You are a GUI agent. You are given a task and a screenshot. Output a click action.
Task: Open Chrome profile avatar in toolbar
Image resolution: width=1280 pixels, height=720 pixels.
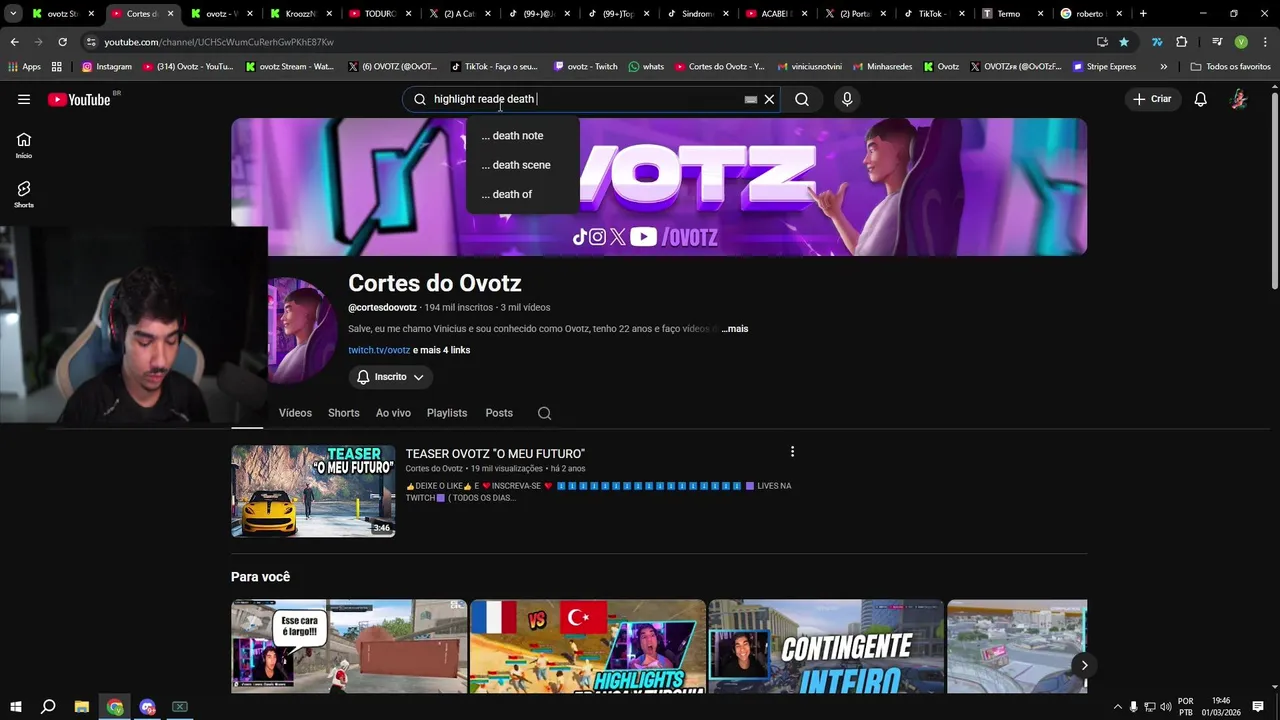pos(1241,42)
